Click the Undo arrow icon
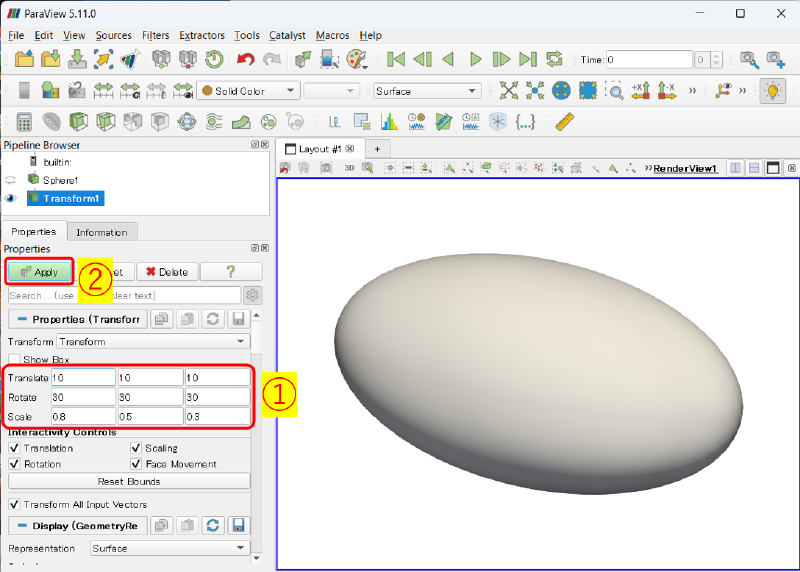800x572 pixels. [246, 60]
